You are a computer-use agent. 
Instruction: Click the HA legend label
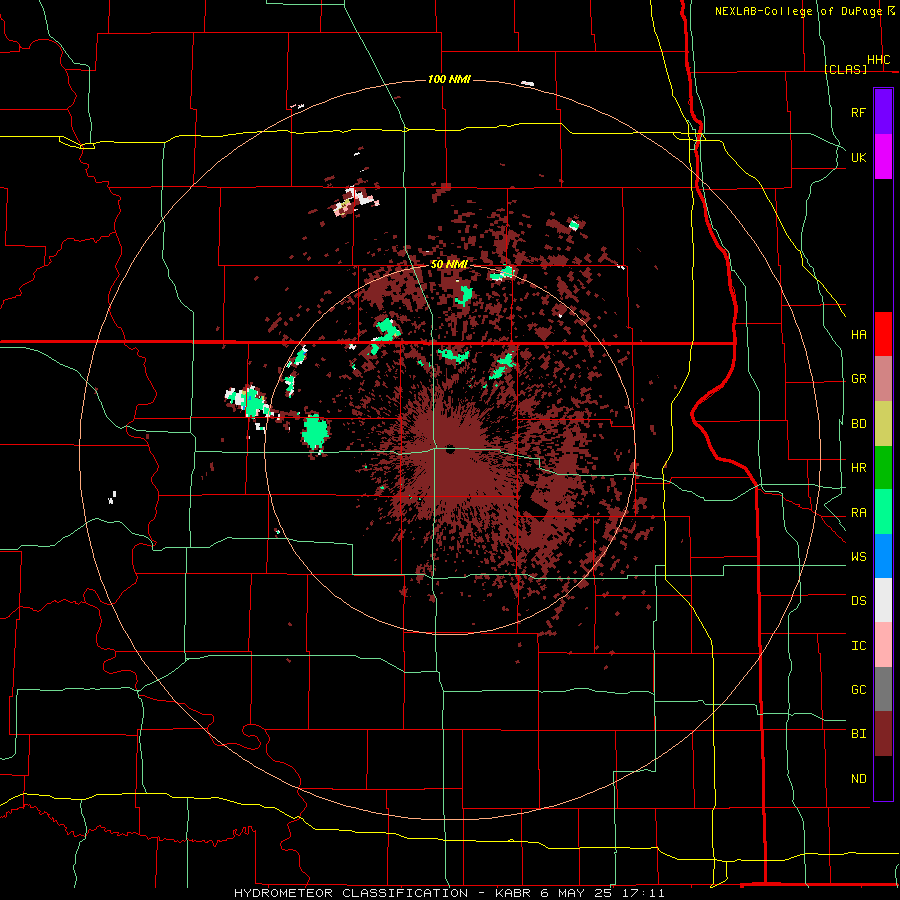coord(858,335)
